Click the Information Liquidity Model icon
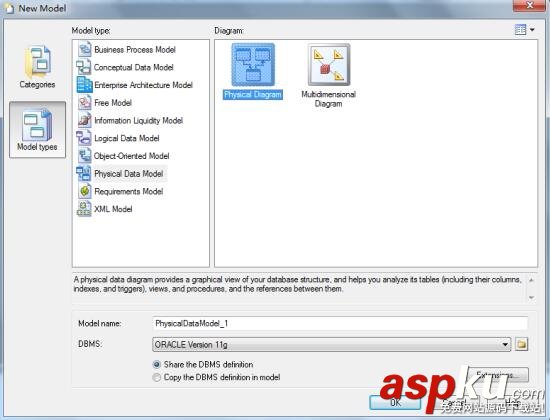The height and width of the screenshot is (420, 550). [x=84, y=120]
